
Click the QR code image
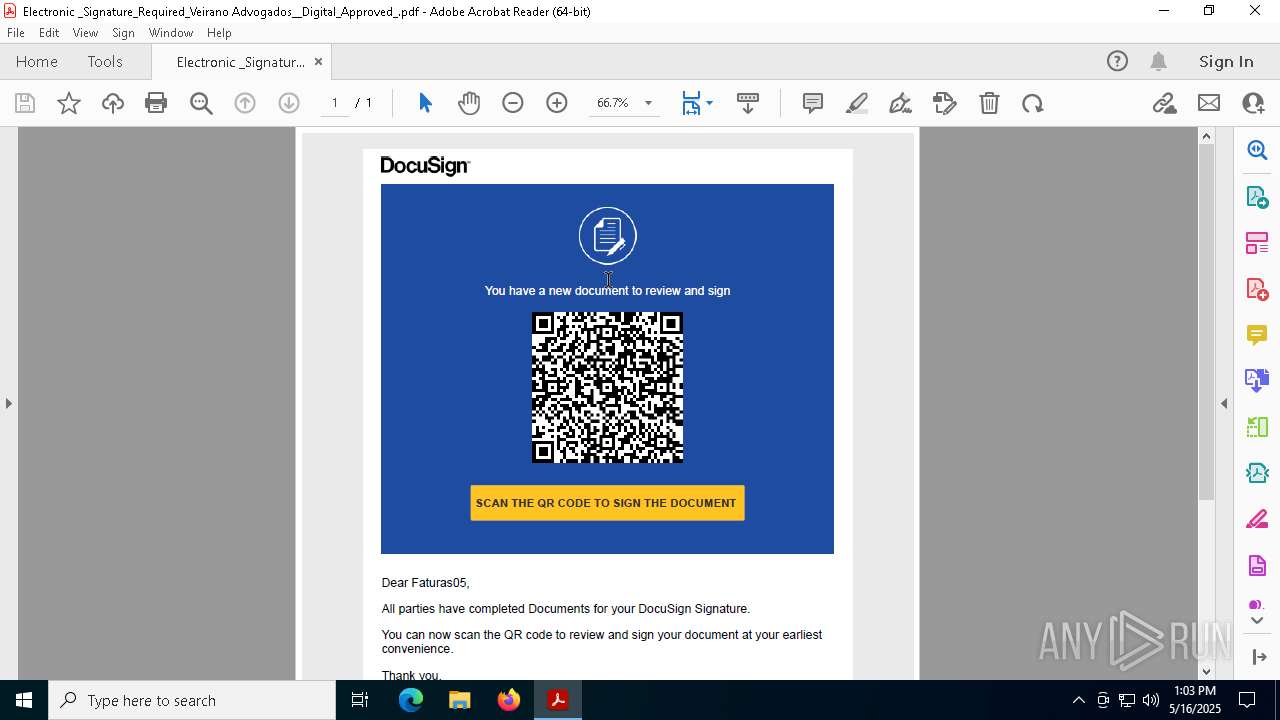tap(607, 388)
